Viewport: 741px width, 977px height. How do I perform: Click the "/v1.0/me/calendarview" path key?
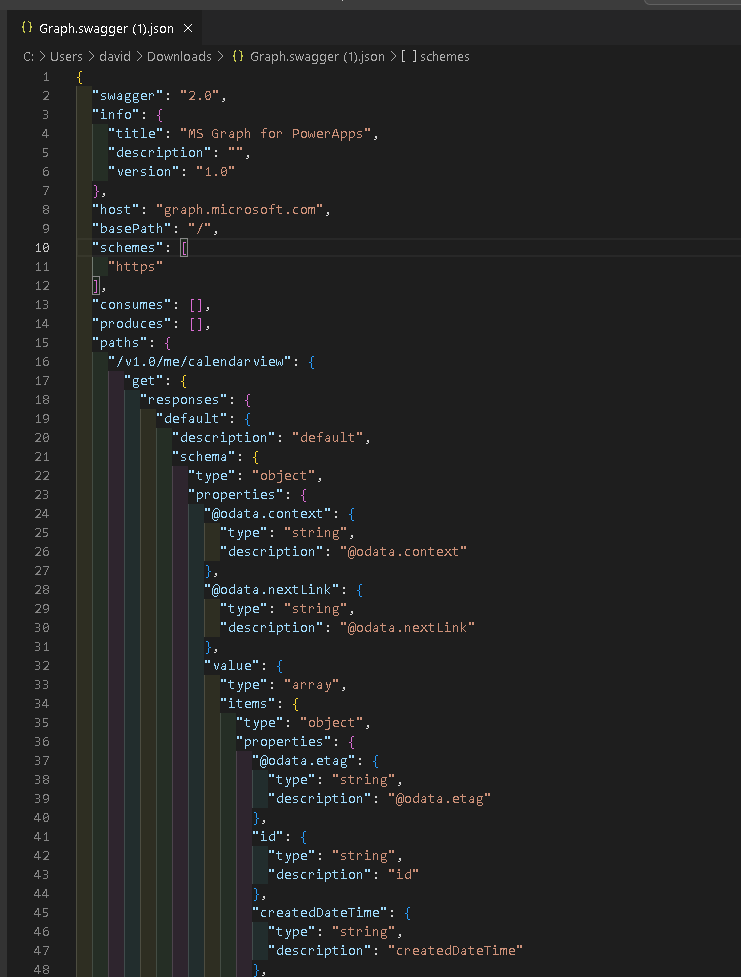click(x=199, y=362)
